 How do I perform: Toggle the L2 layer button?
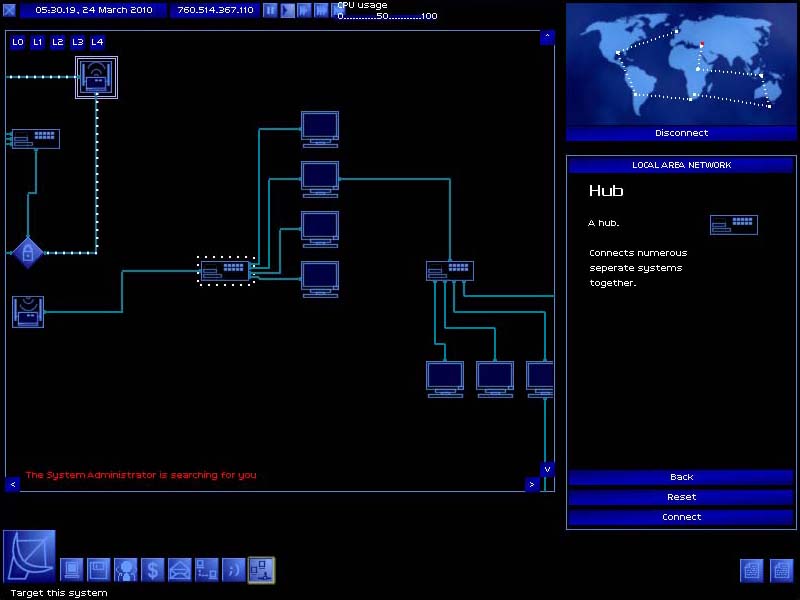click(x=58, y=42)
